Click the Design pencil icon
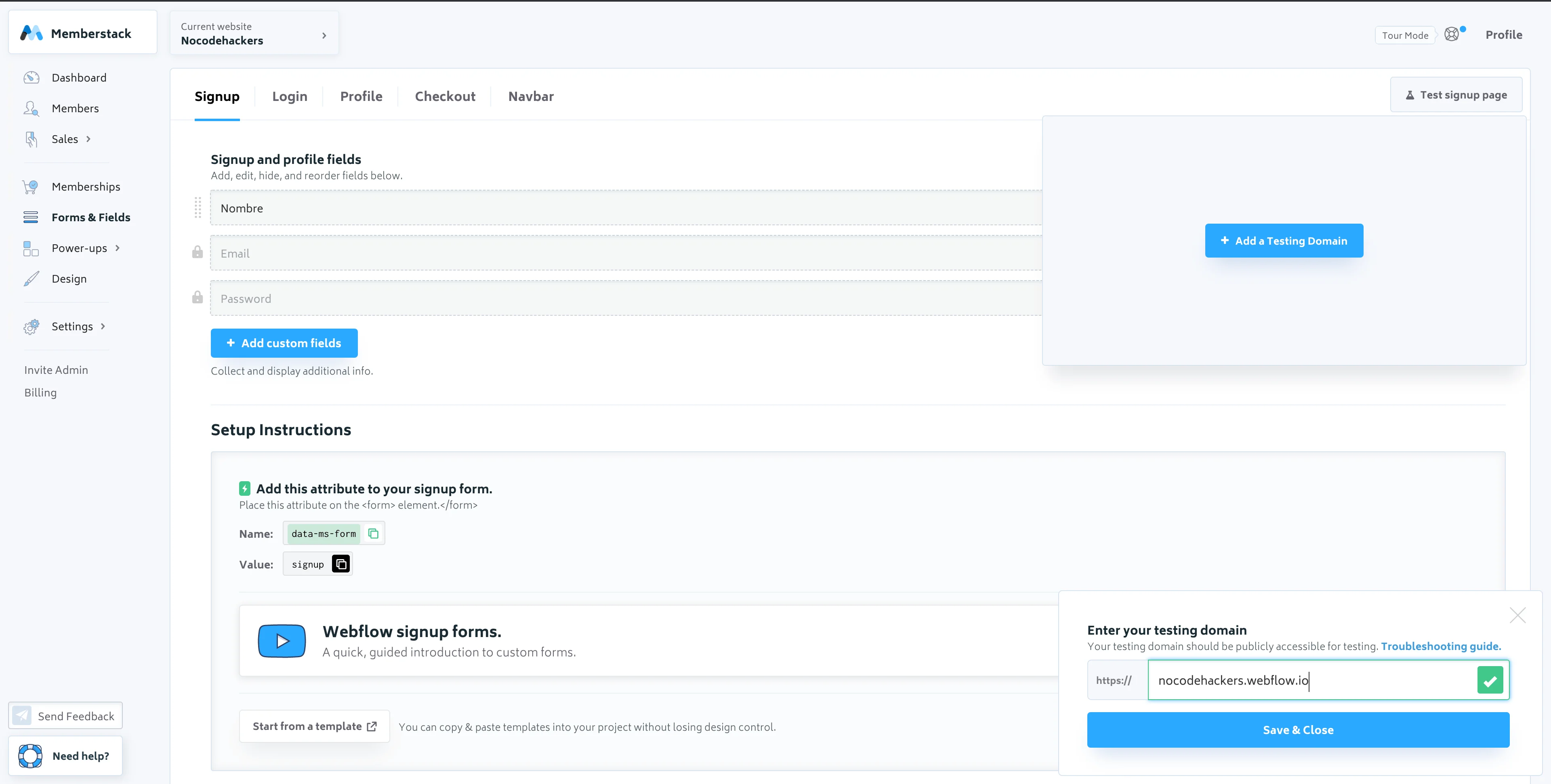The height and width of the screenshot is (784, 1551). (x=32, y=279)
